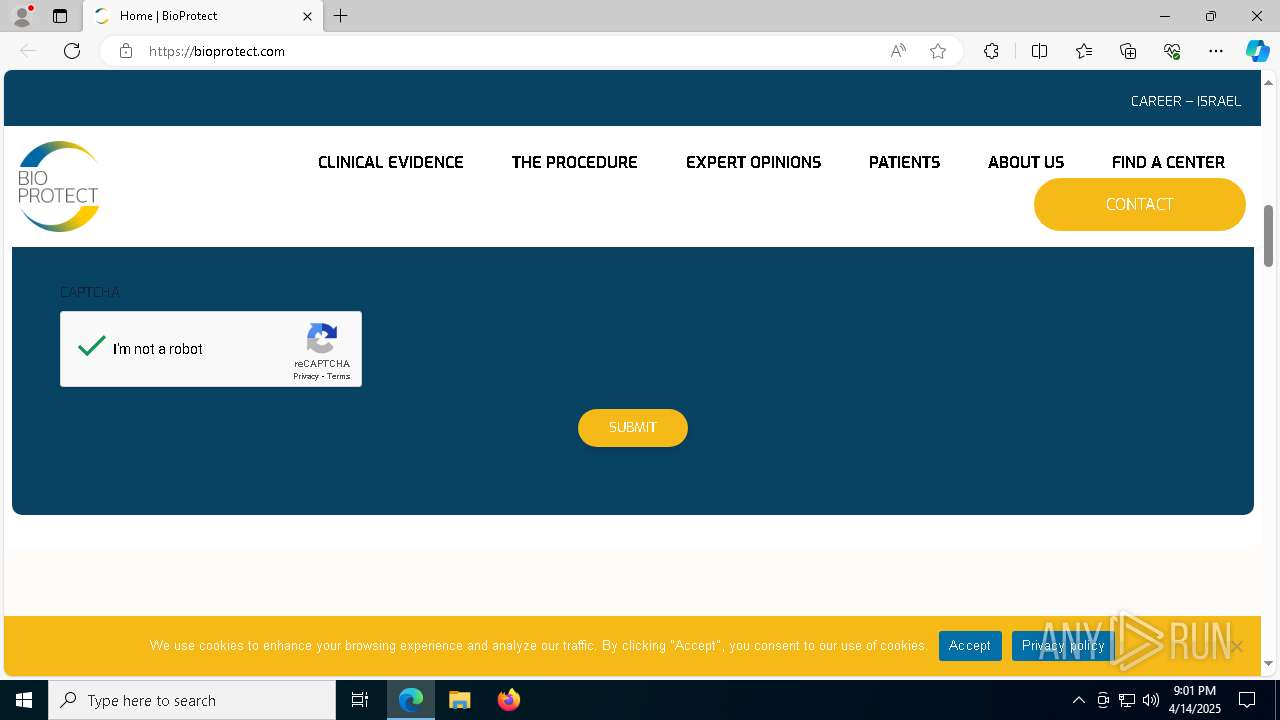This screenshot has width=1280, height=720.
Task: Click the reCAPTCHA logo icon
Action: [322, 338]
